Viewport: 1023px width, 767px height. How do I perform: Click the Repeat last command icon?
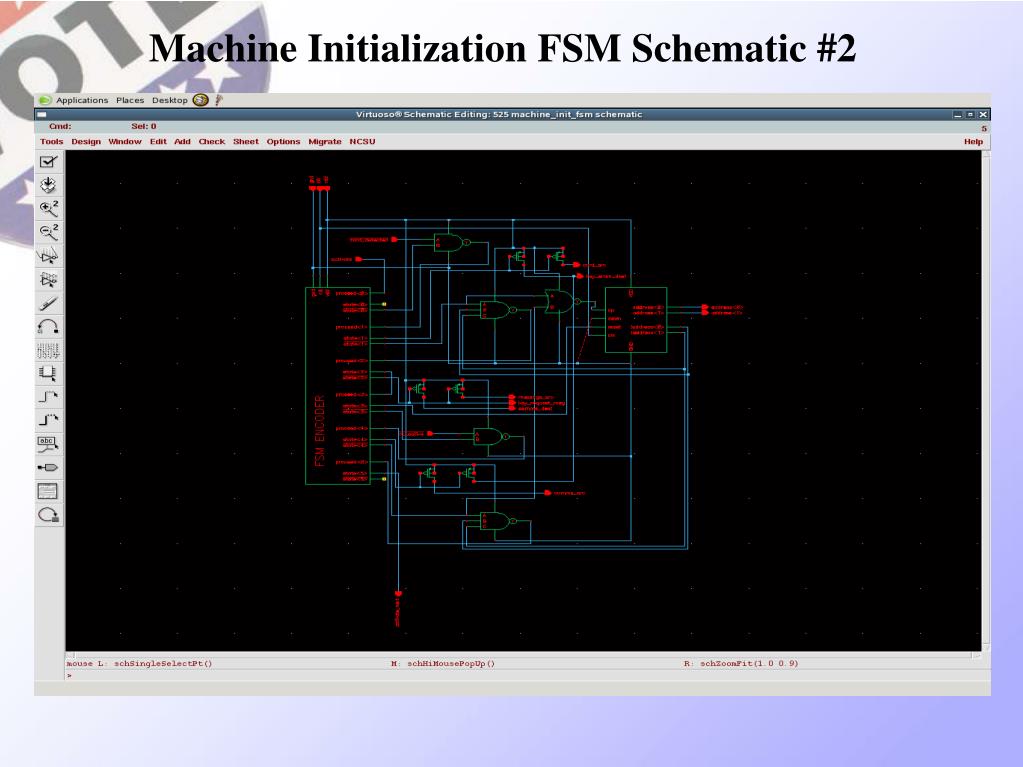point(48,515)
